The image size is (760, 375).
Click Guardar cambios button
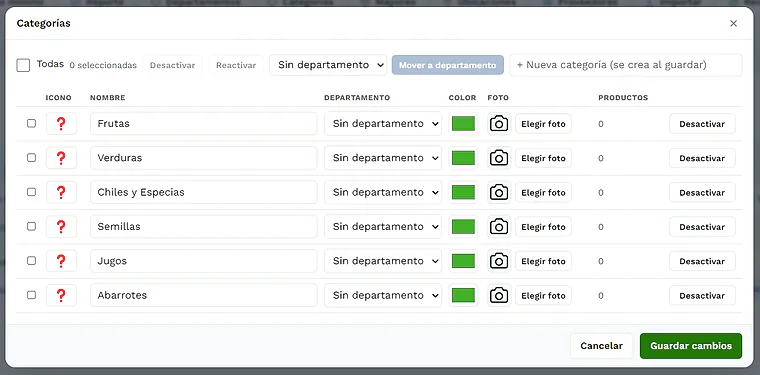[x=691, y=346]
